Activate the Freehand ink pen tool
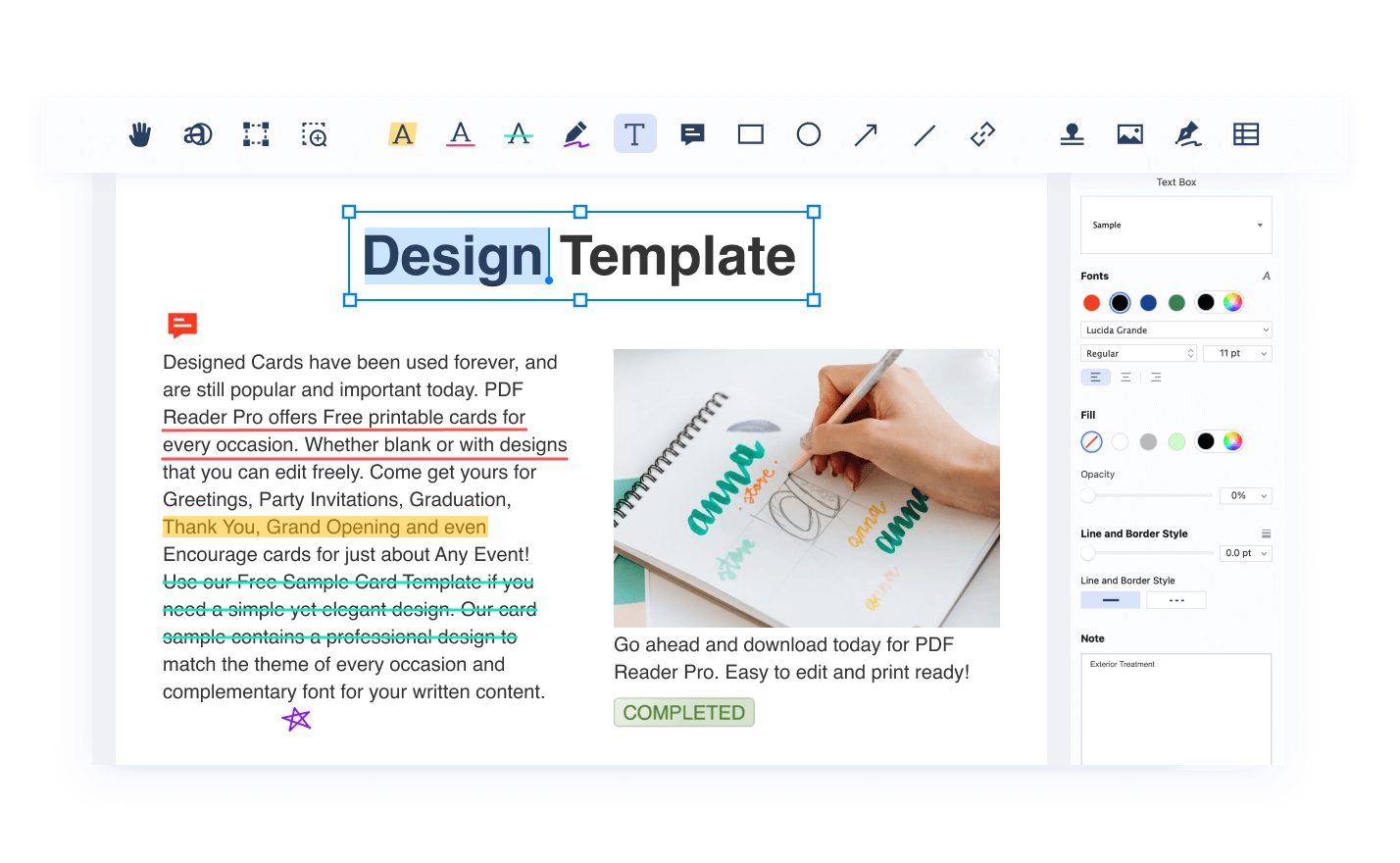 pos(576,134)
